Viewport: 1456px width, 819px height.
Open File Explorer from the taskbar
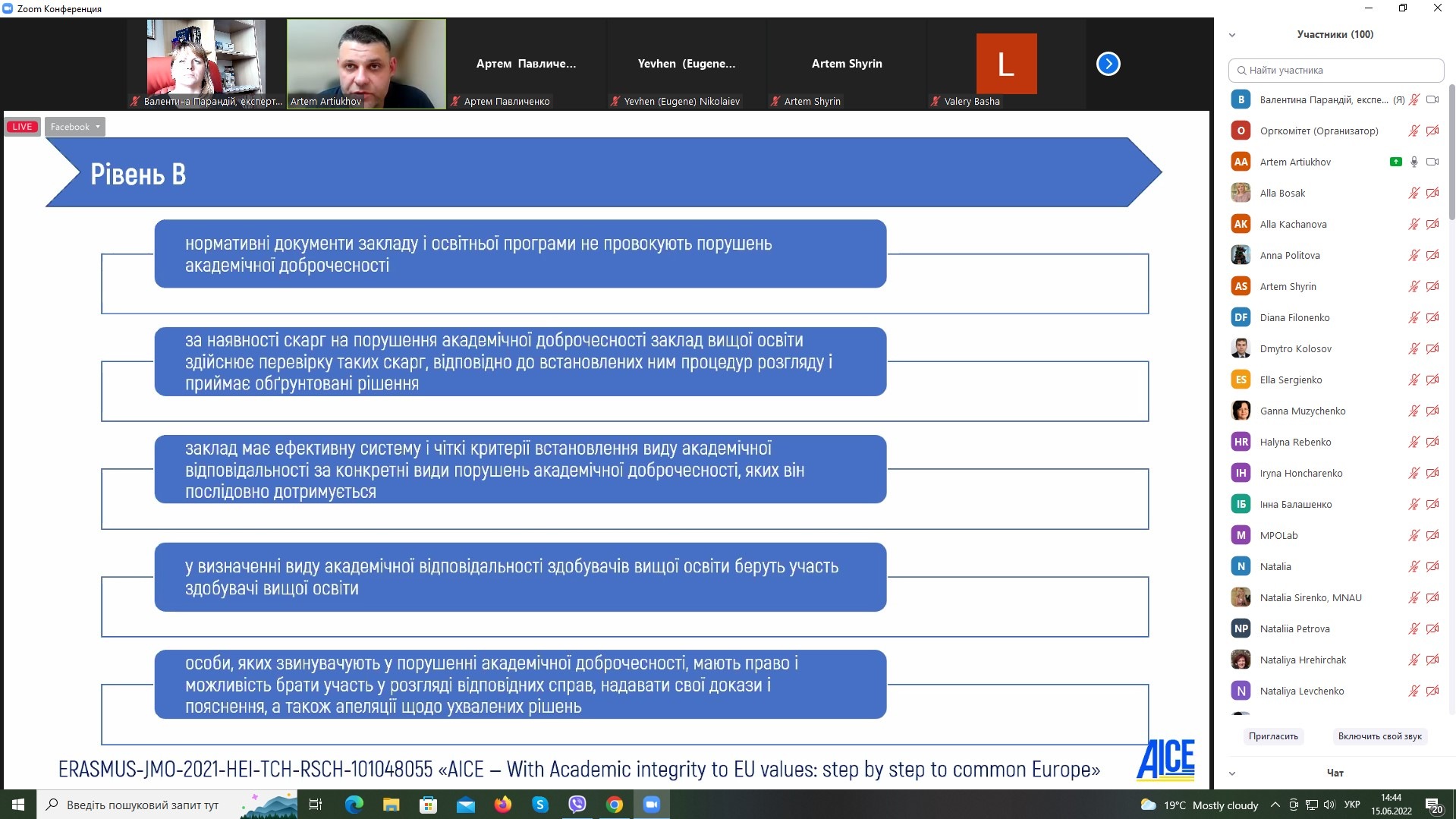391,805
